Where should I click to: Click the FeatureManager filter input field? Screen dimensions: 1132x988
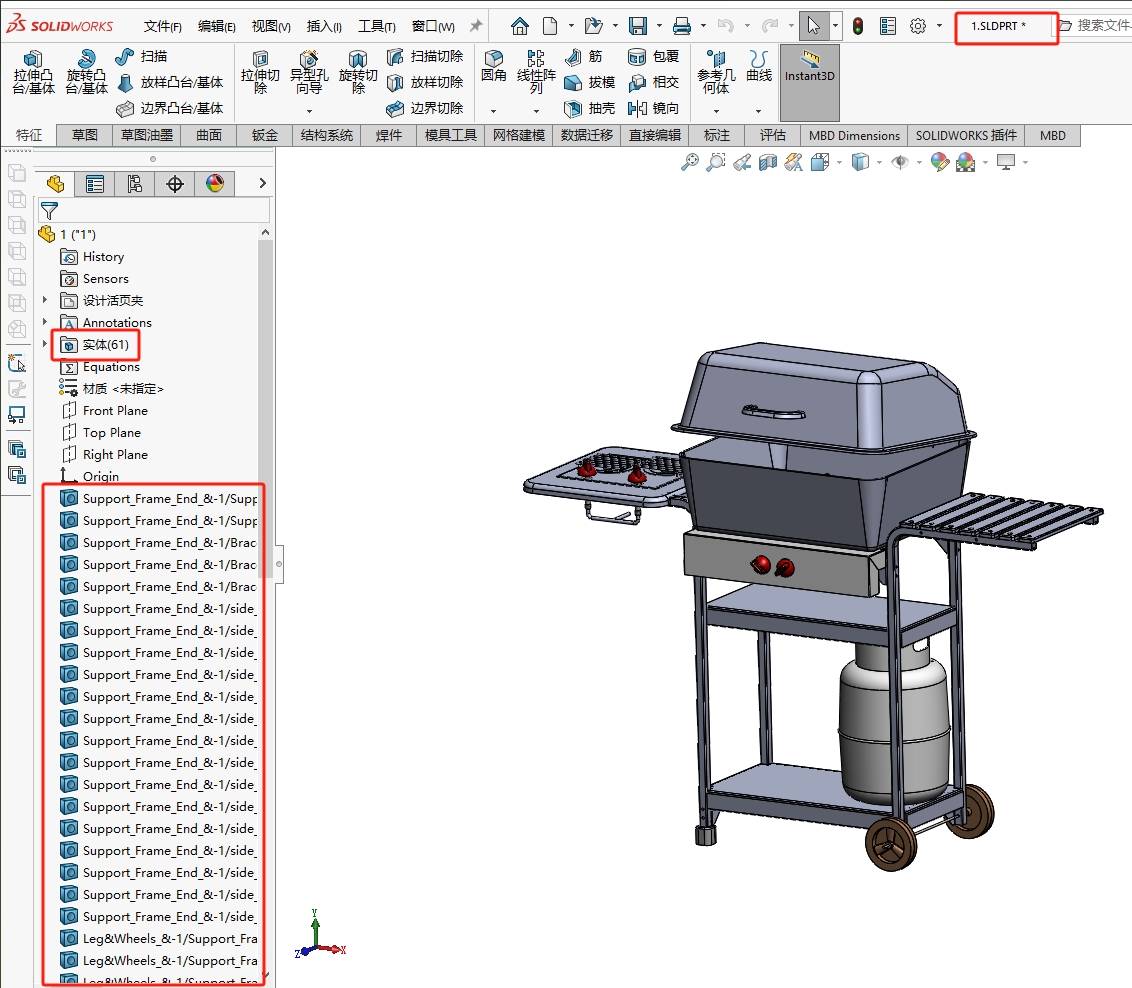pyautogui.click(x=155, y=209)
